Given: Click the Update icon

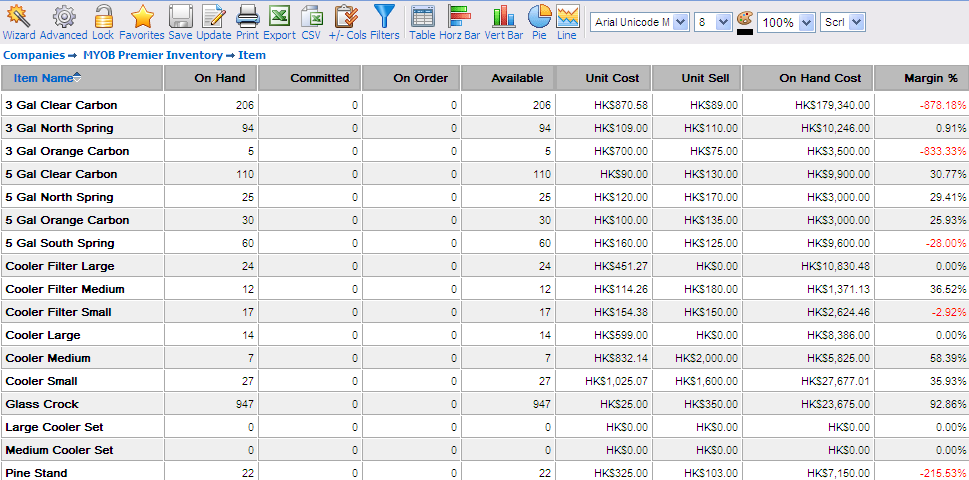Looking at the screenshot, I should 214,23.
